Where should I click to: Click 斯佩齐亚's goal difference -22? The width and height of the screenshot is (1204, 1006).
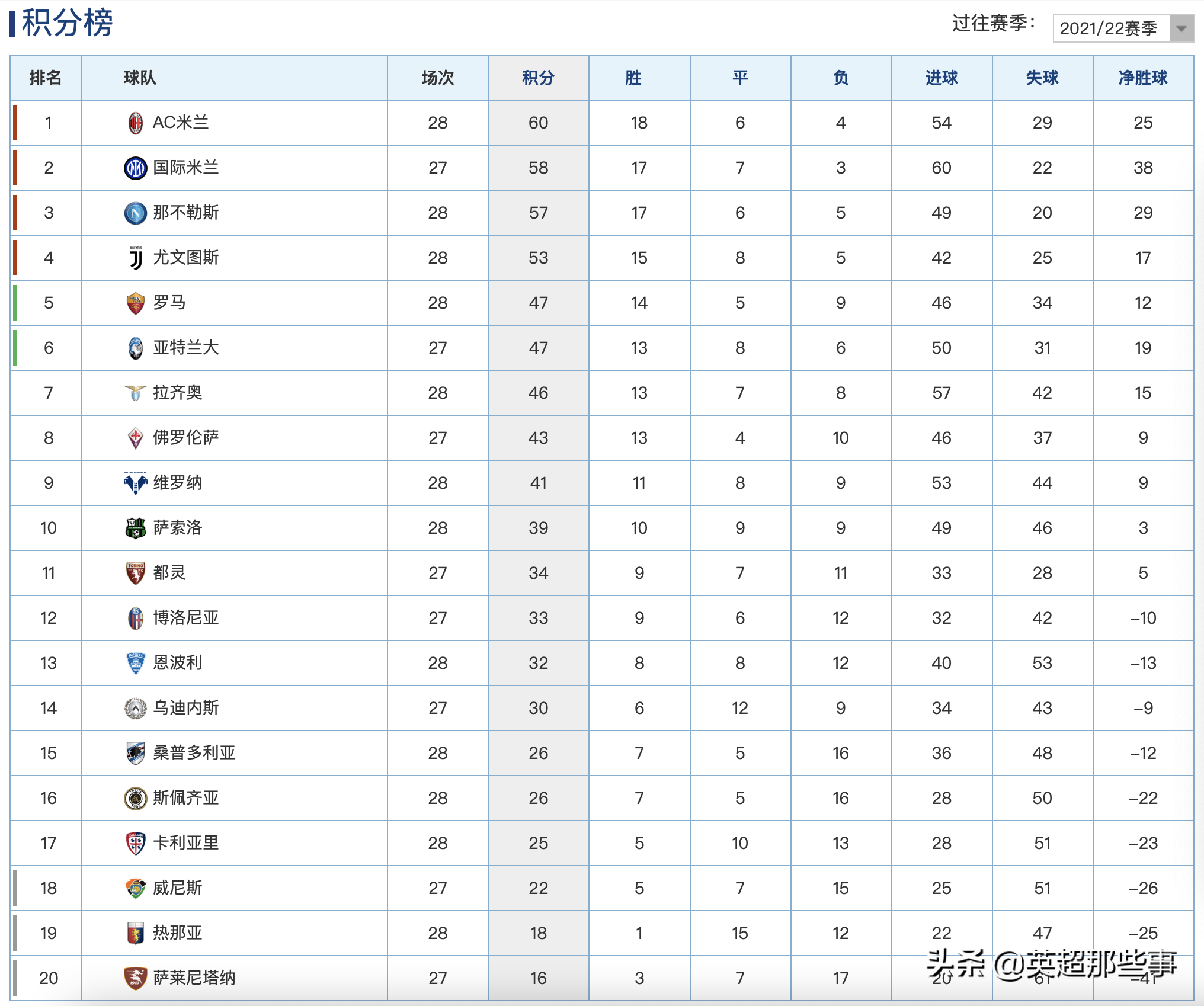(x=1143, y=798)
